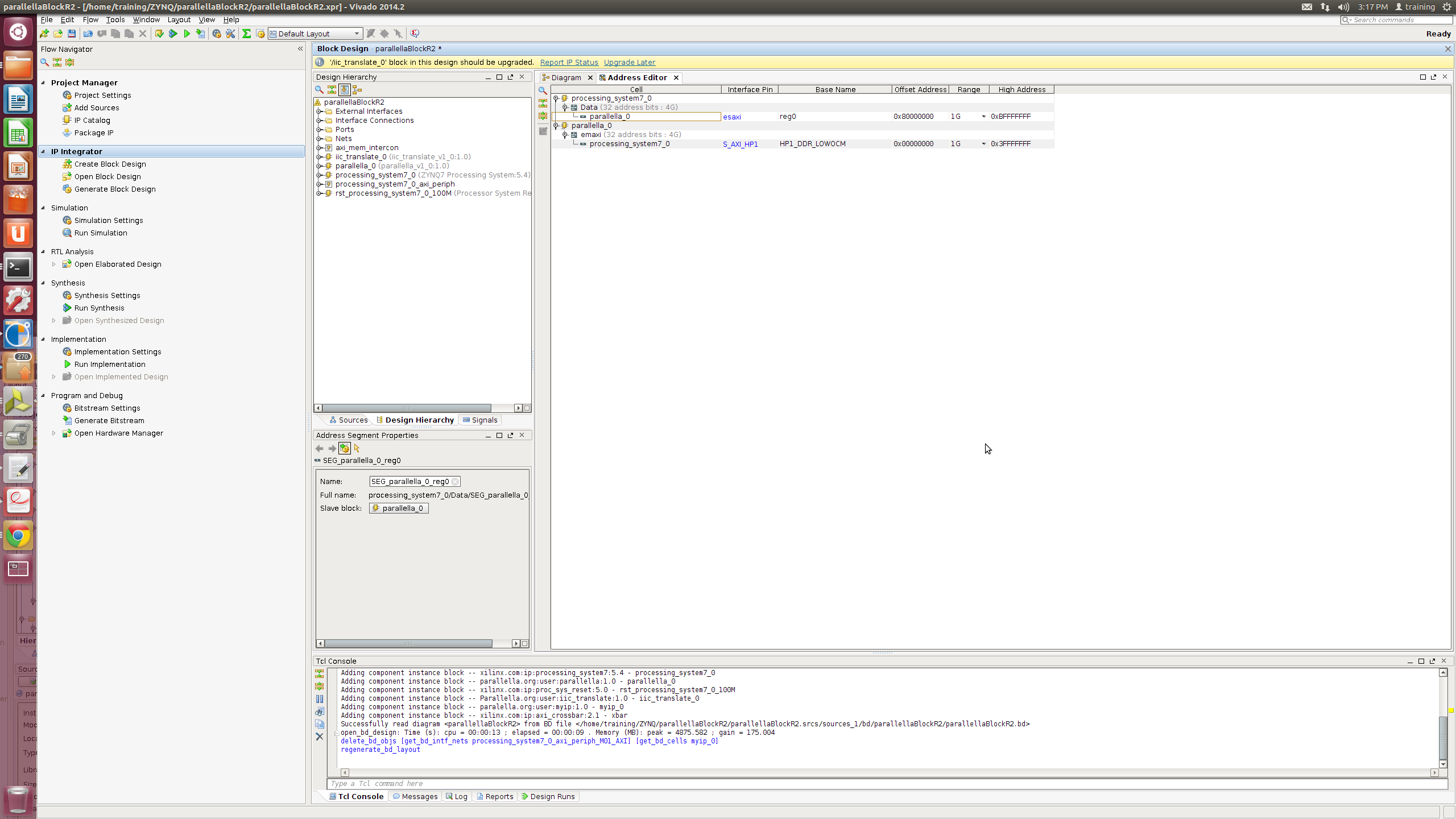This screenshot has height=819, width=1456.
Task: Click the Save Project toolbar icon
Action: pos(72,34)
